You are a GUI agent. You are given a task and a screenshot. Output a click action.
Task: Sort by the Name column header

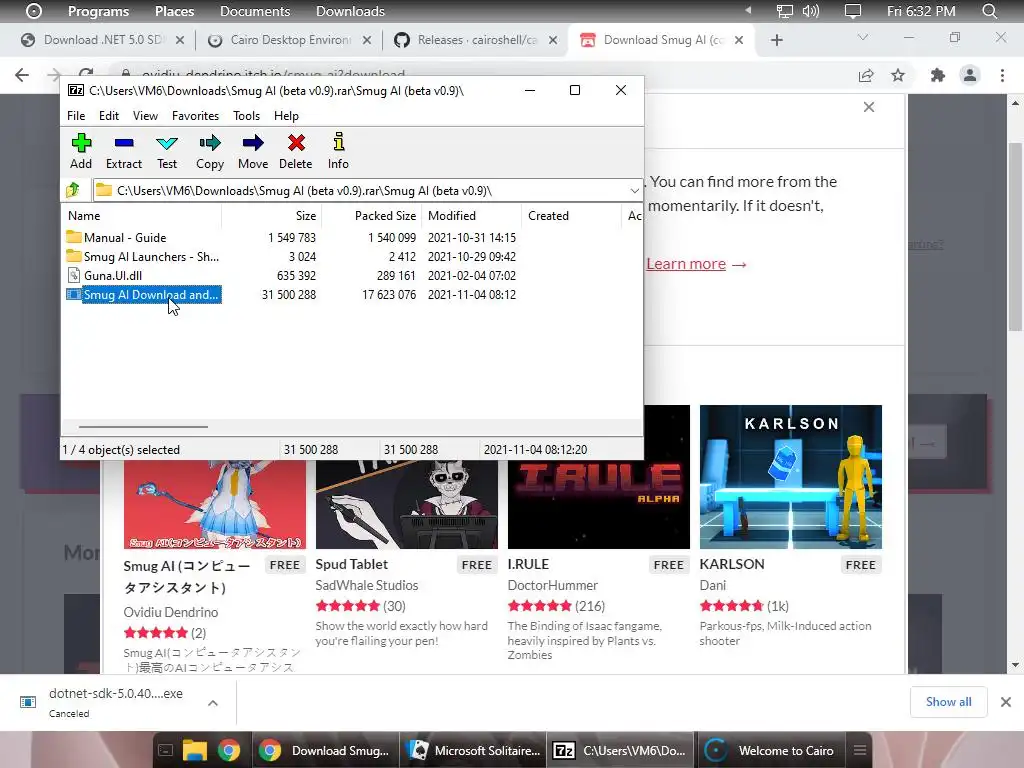142,216
